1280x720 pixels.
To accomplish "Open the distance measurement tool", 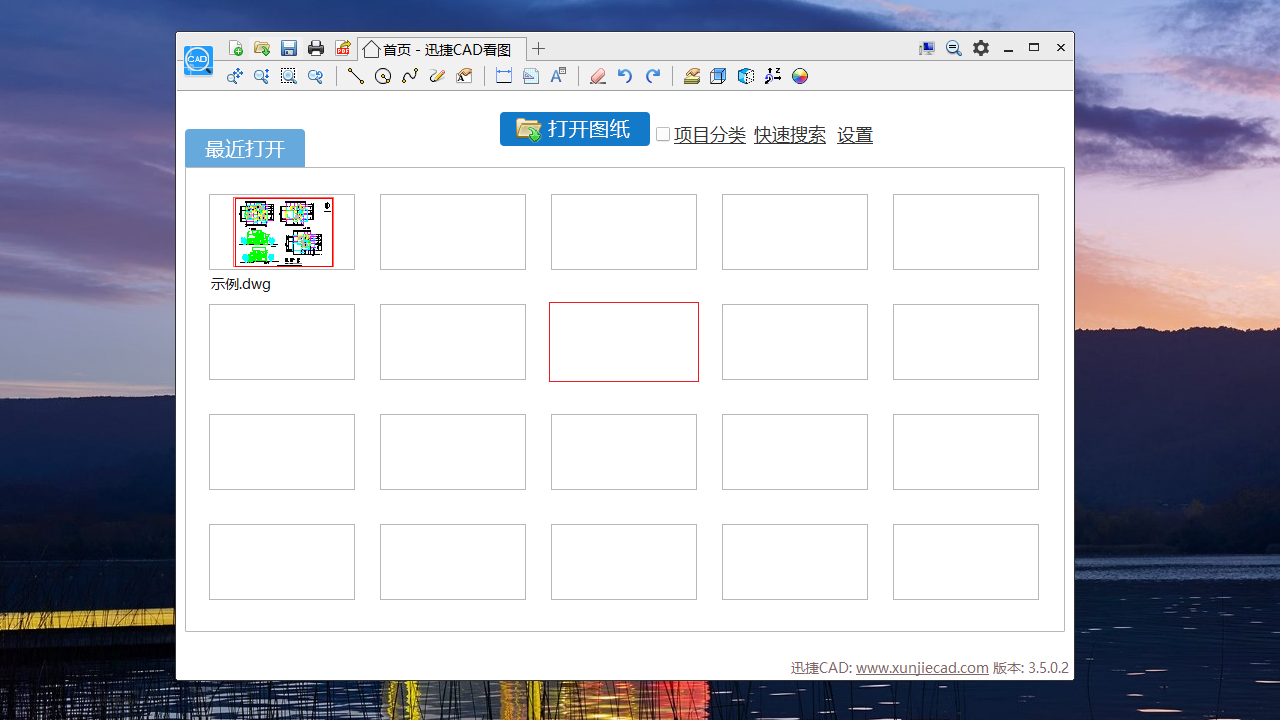I will click(x=504, y=75).
